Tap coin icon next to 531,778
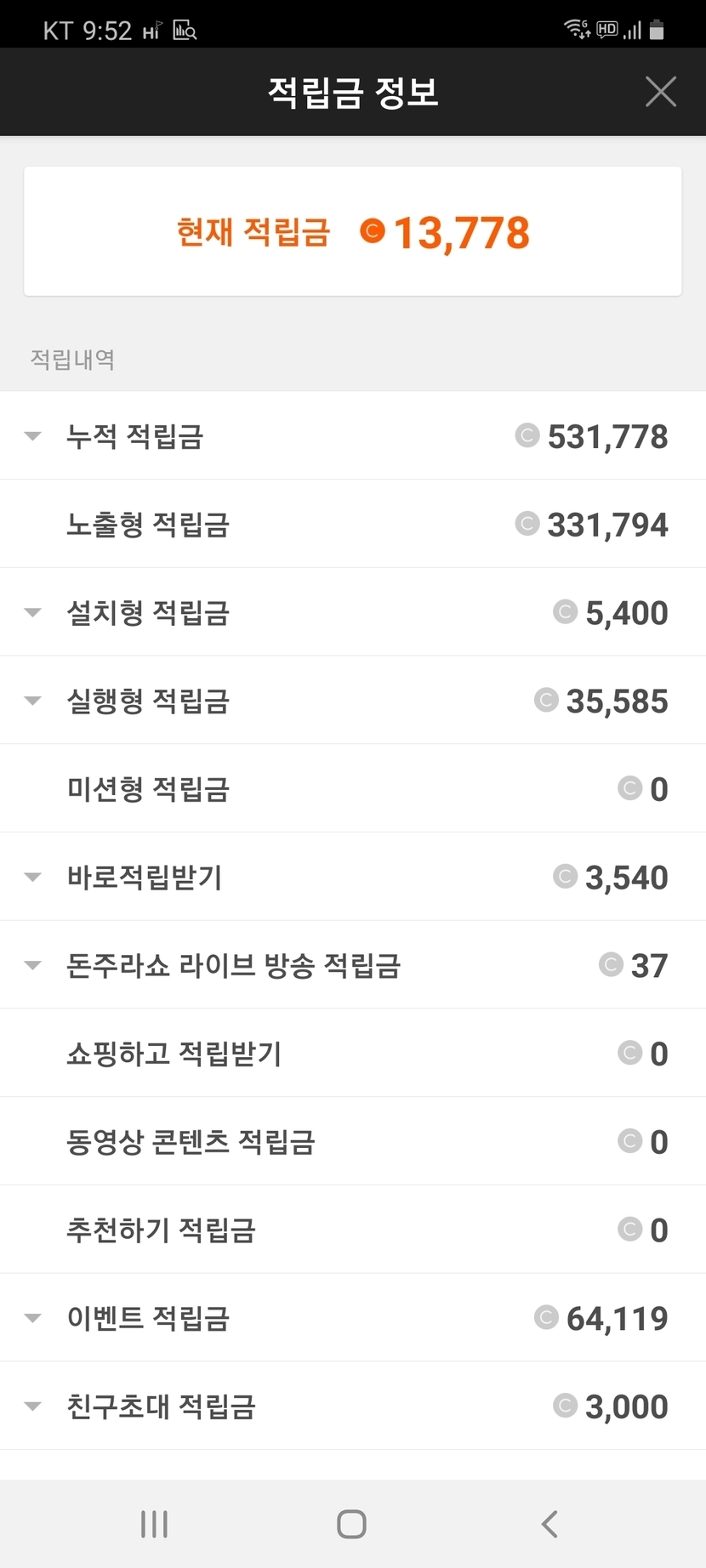This screenshot has width=706, height=1568. 527,435
